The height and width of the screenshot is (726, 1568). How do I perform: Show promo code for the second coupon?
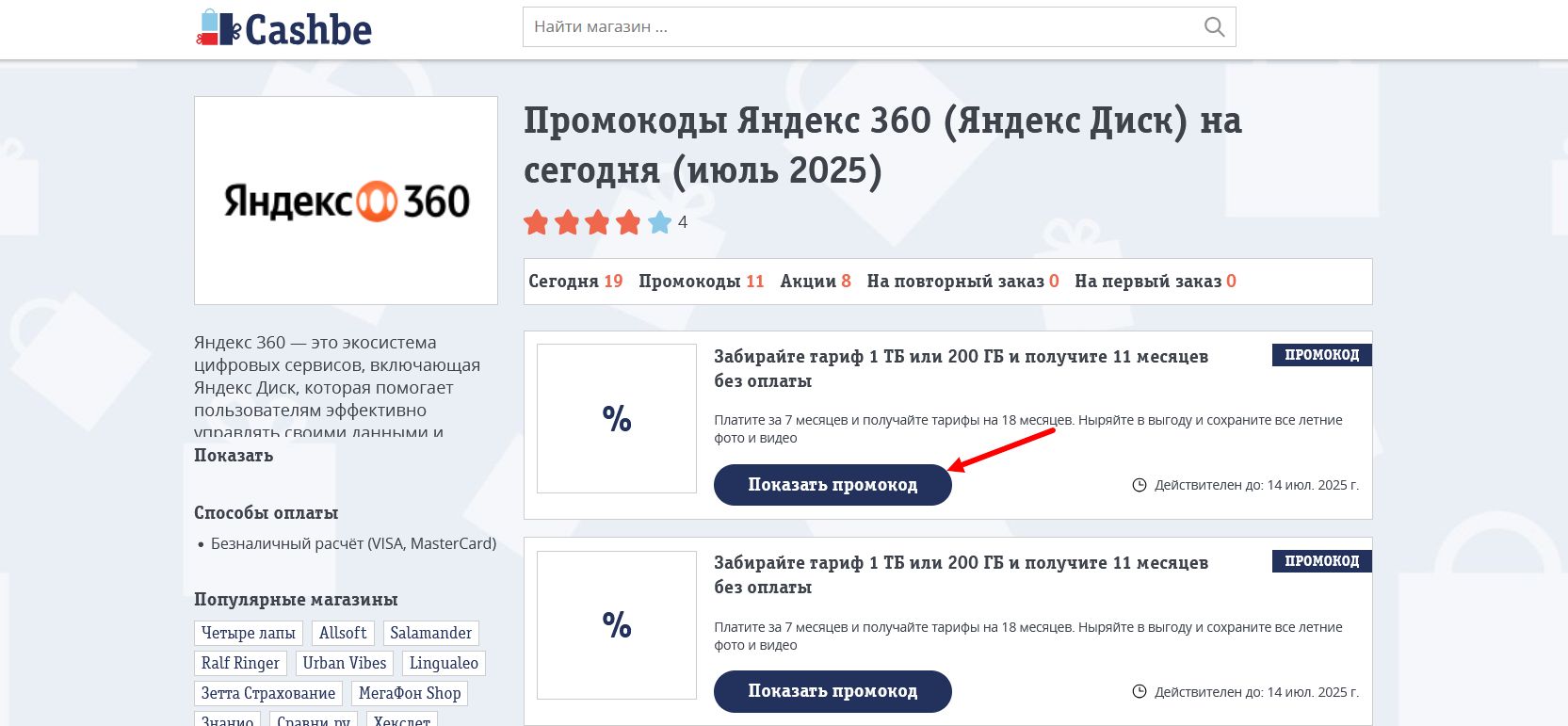[832, 691]
